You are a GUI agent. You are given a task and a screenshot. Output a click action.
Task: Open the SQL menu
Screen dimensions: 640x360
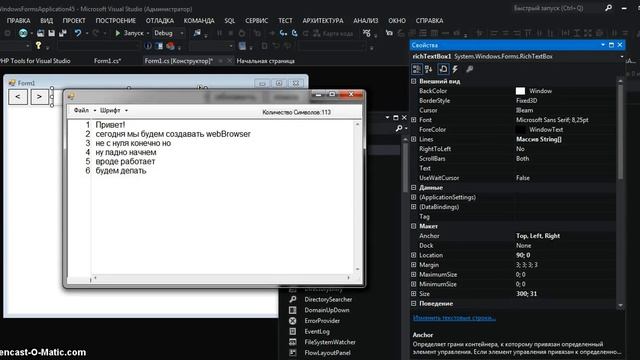click(229, 20)
